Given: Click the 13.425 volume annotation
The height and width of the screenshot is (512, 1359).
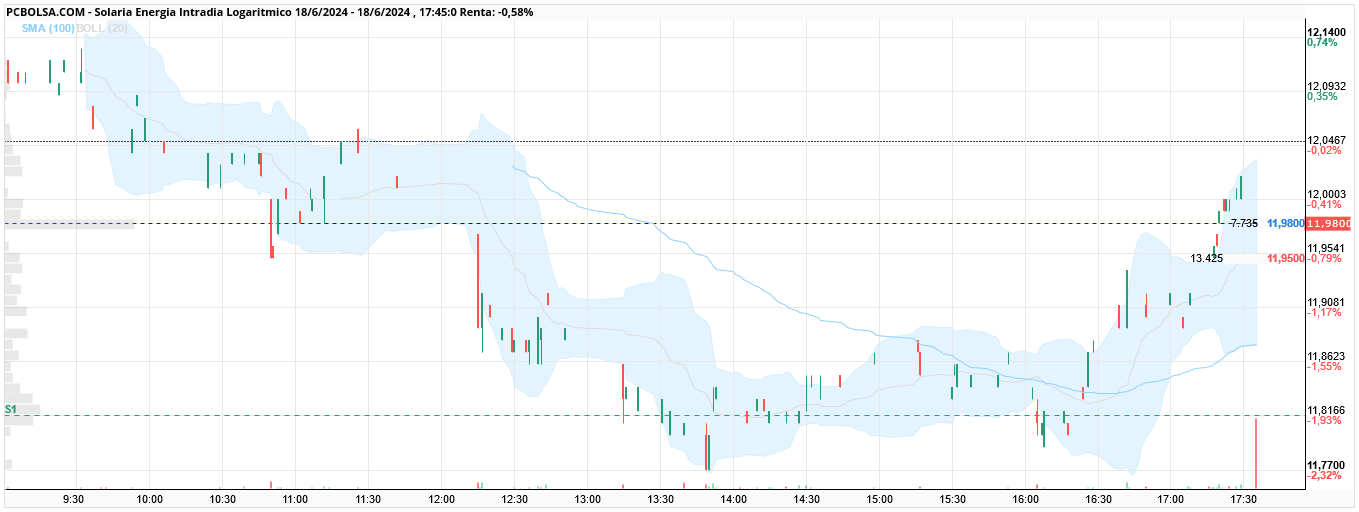Looking at the screenshot, I should pyautogui.click(x=1206, y=258).
